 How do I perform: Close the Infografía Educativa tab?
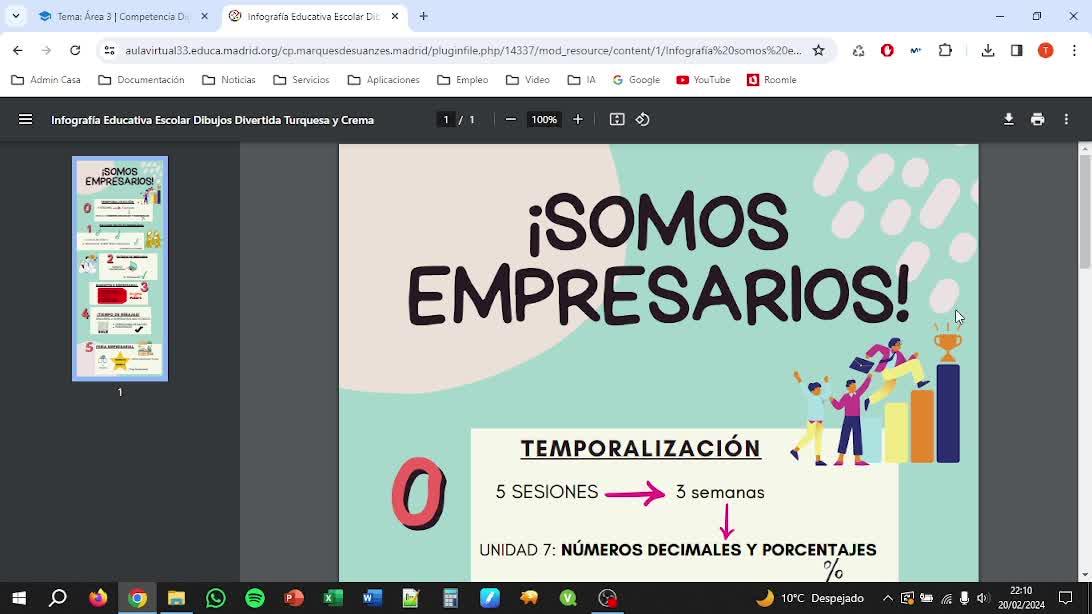click(x=395, y=16)
